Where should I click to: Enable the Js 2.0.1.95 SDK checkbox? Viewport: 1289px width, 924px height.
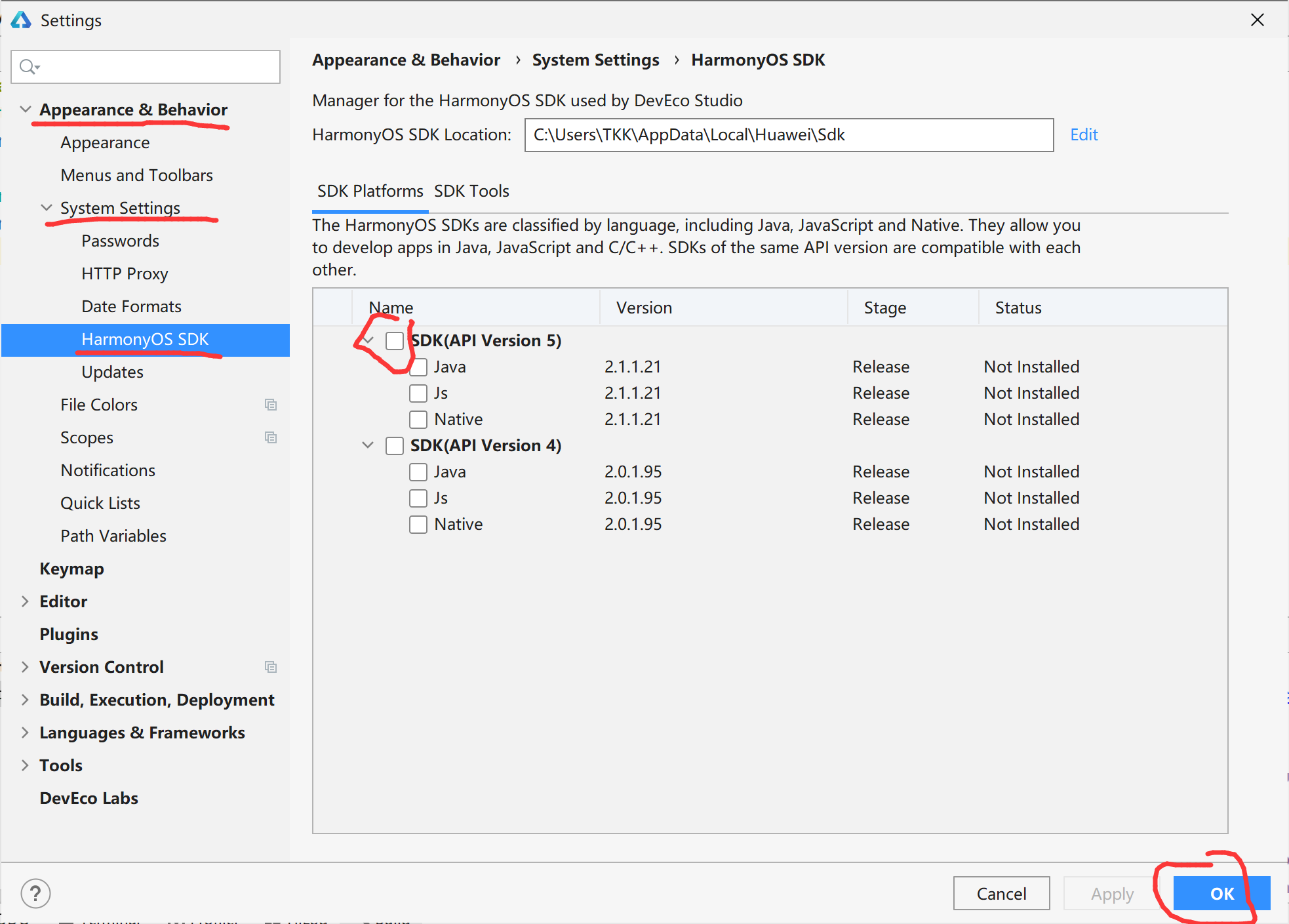pyautogui.click(x=419, y=498)
